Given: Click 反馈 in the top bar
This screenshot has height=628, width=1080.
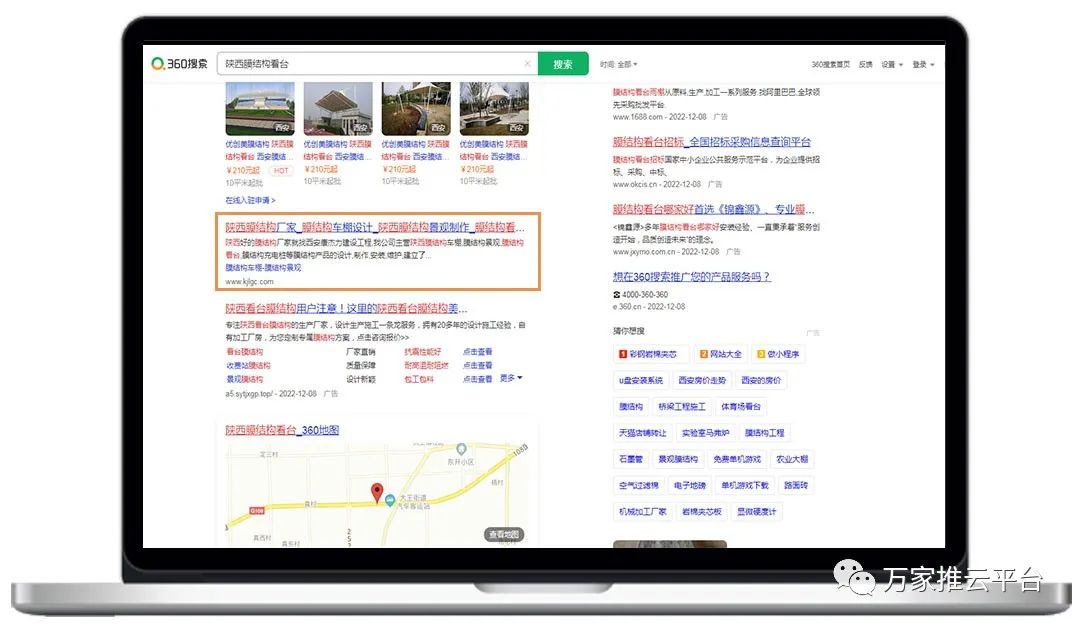Looking at the screenshot, I should point(865,64).
